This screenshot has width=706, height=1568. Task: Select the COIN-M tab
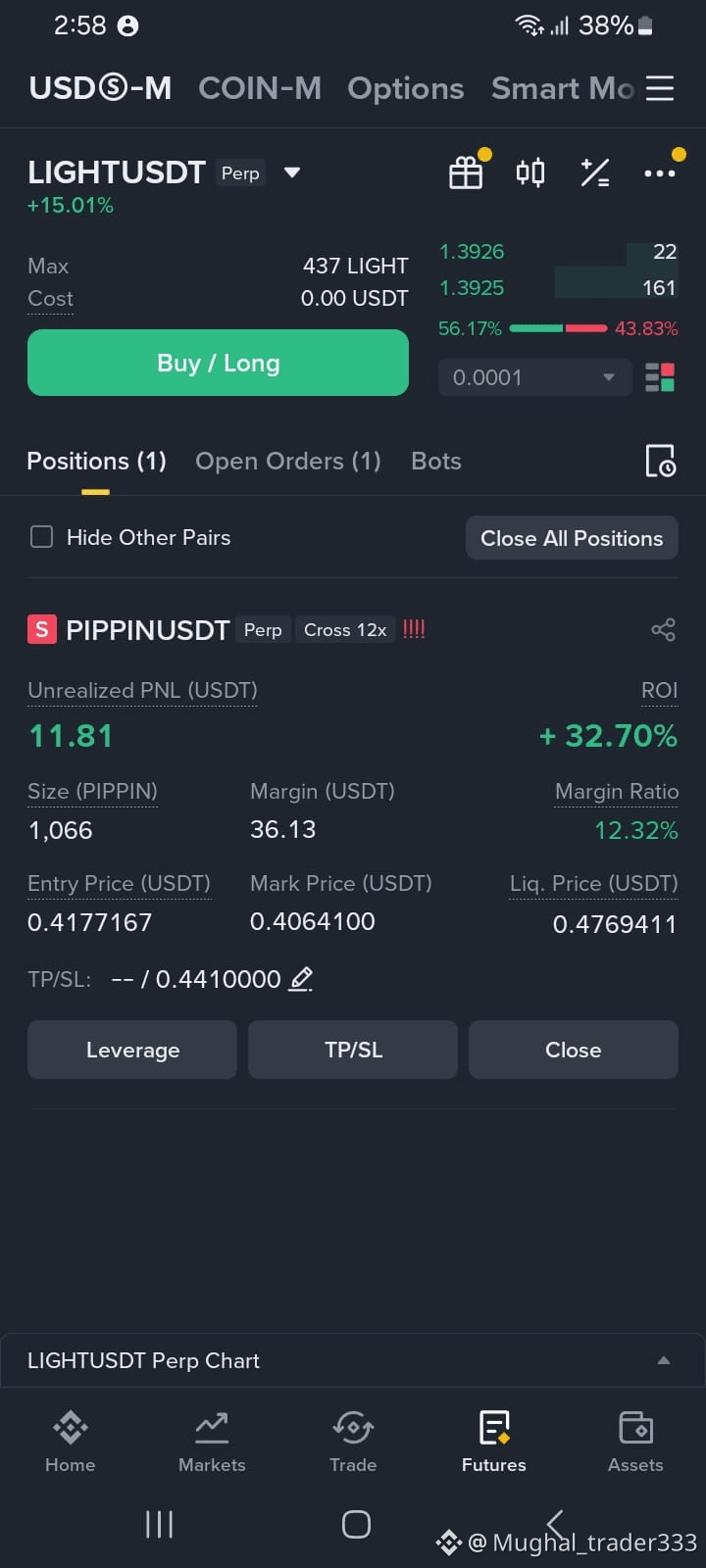(x=260, y=88)
